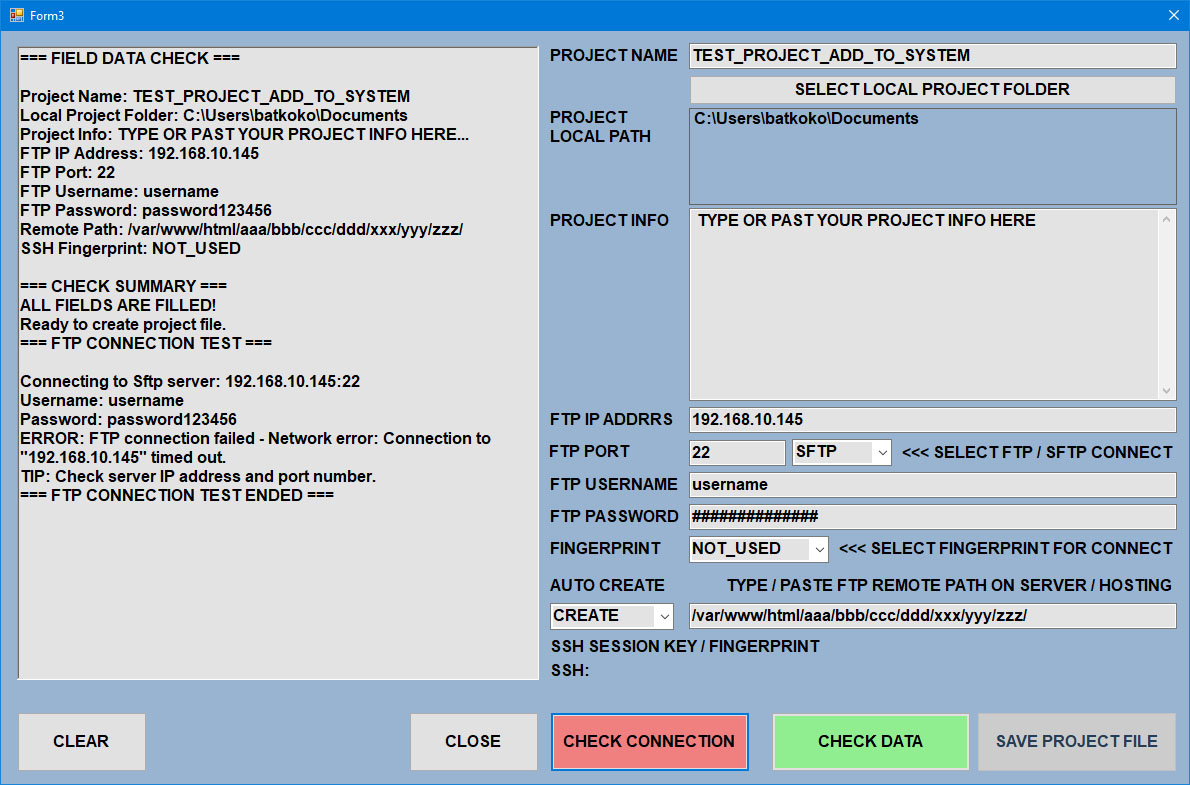Click the scroll-down arrow in PROJECT INFO

(1166, 390)
